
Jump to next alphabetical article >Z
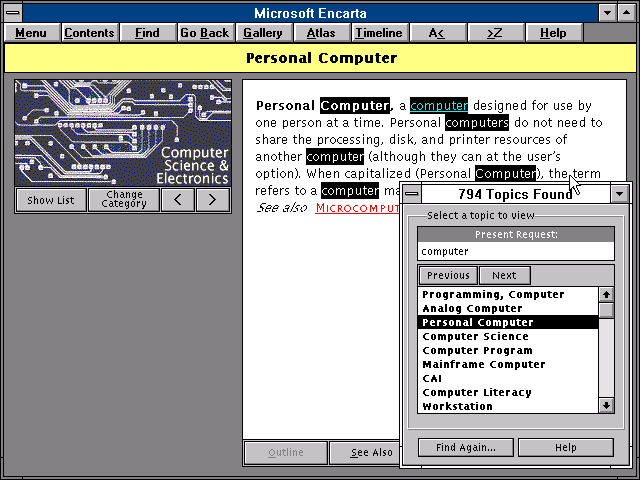click(495, 33)
